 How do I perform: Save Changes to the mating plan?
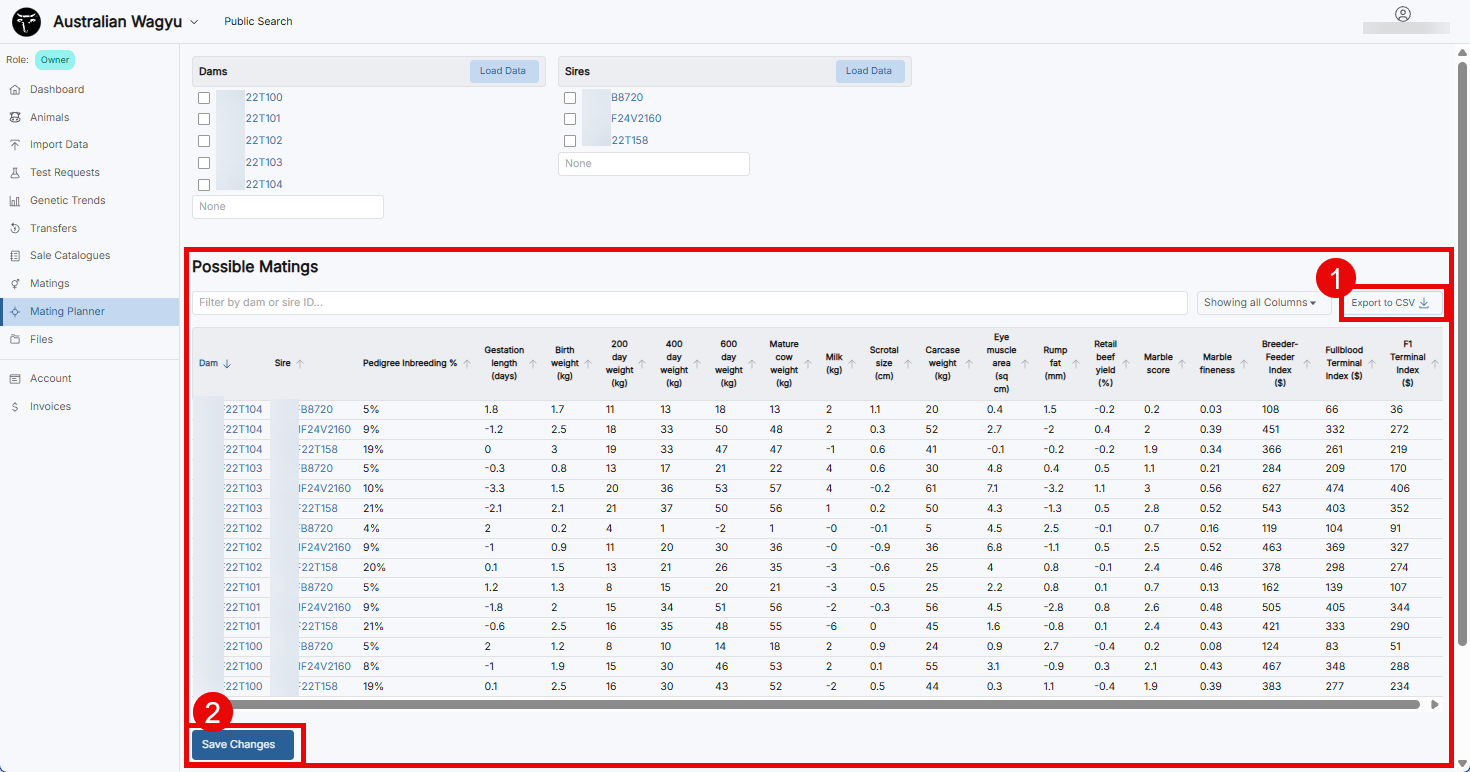242,744
